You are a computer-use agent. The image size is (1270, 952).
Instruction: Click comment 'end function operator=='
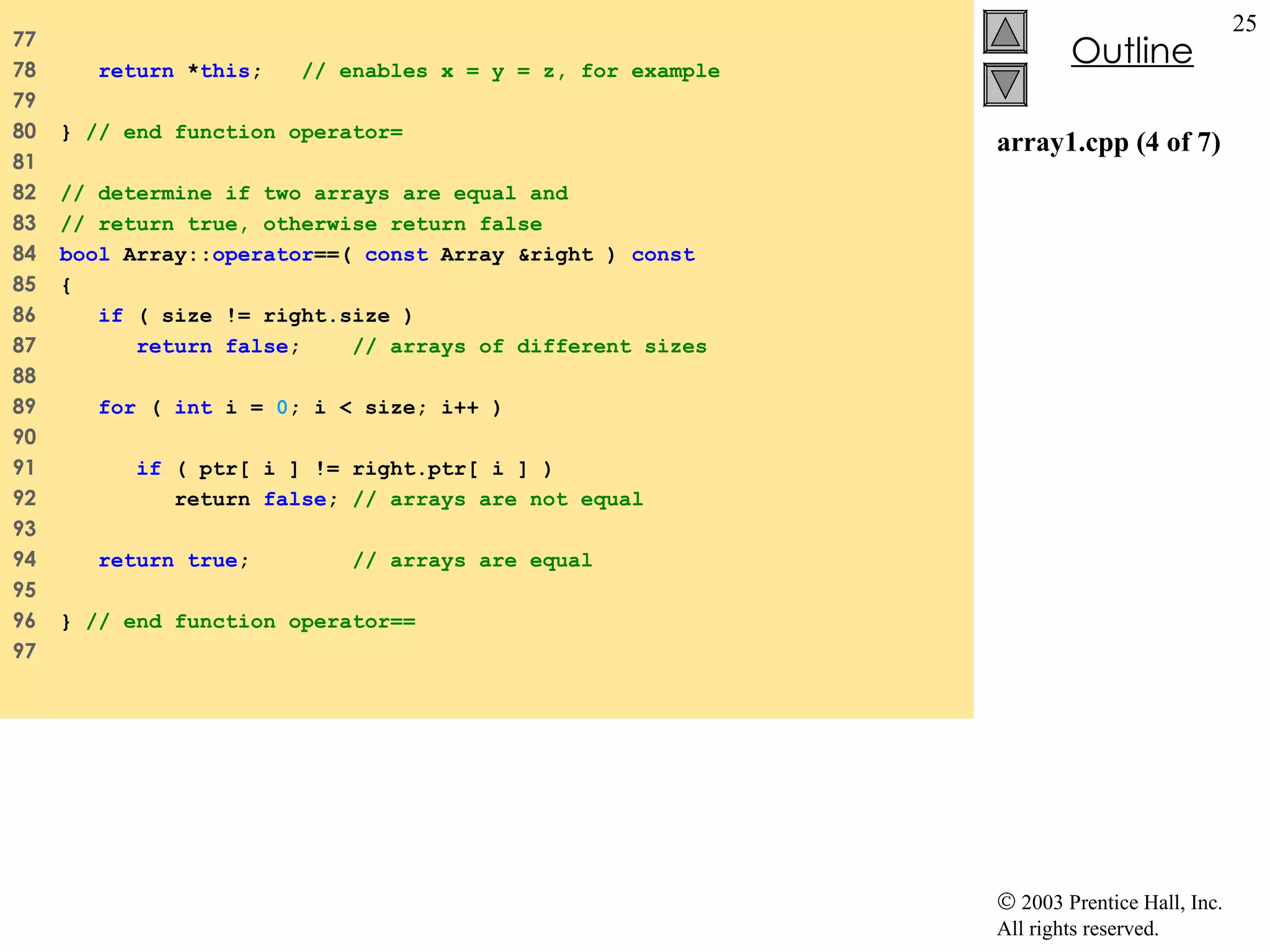point(251,622)
